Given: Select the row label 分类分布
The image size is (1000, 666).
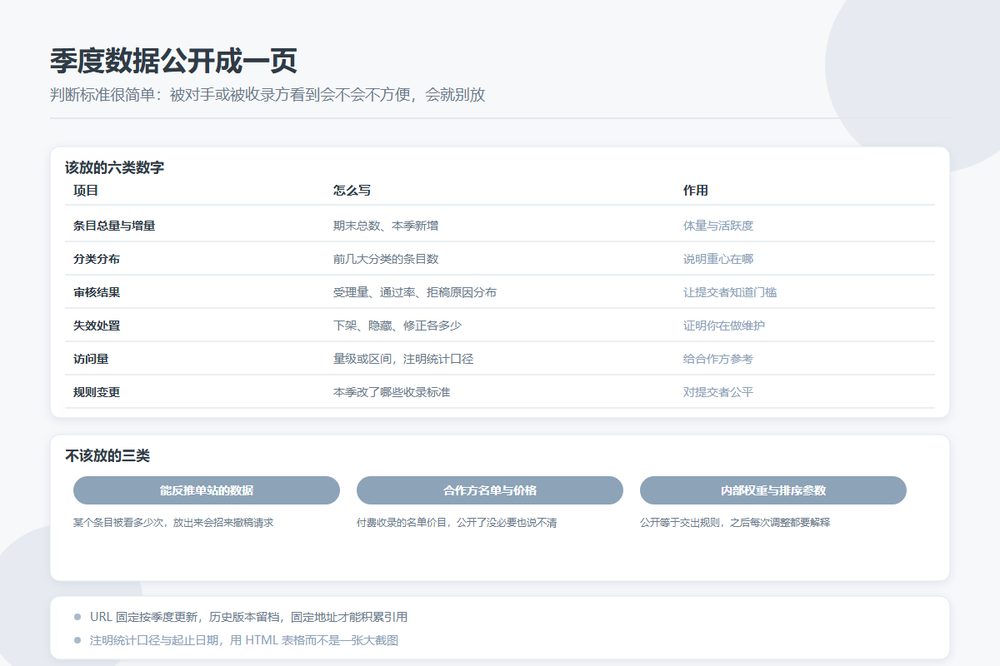Looking at the screenshot, I should pyautogui.click(x=96, y=259).
